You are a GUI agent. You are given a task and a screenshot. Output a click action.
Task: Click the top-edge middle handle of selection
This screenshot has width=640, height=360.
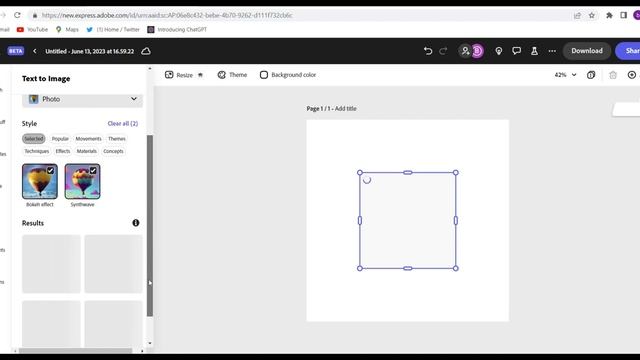(x=407, y=173)
